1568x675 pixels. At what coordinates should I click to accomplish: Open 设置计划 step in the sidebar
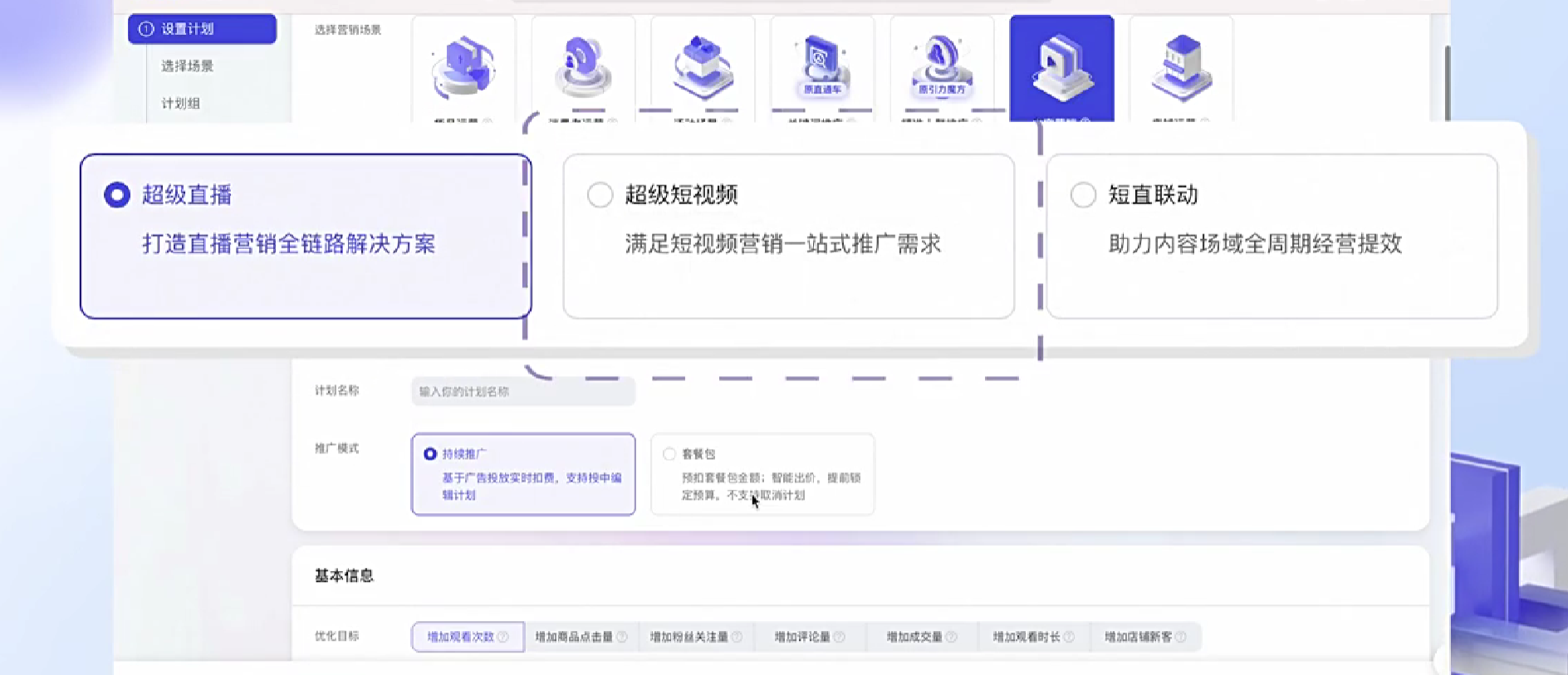(202, 28)
